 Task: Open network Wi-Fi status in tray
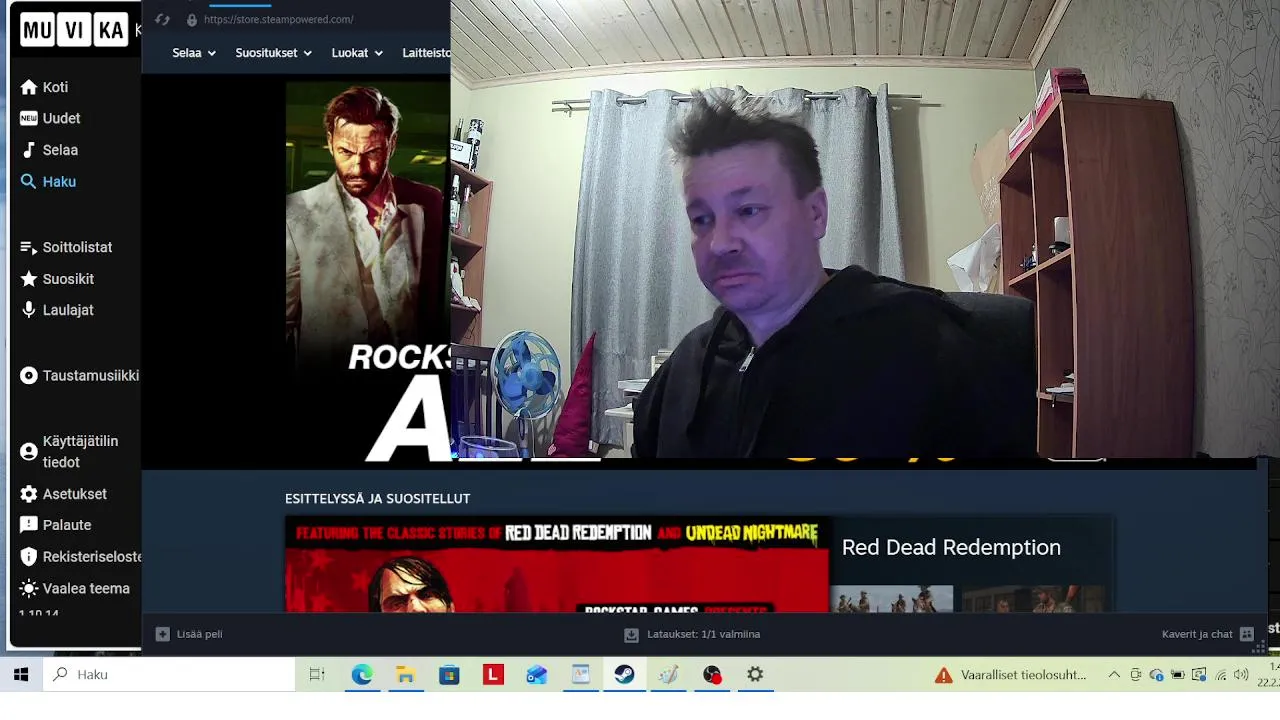(1220, 675)
